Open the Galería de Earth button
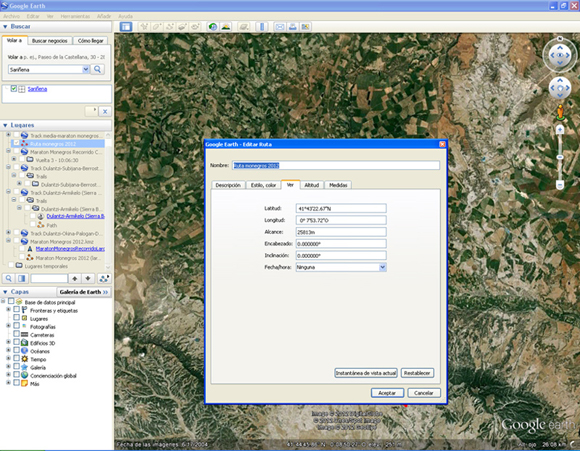This screenshot has height=451, width=580. pos(84,292)
